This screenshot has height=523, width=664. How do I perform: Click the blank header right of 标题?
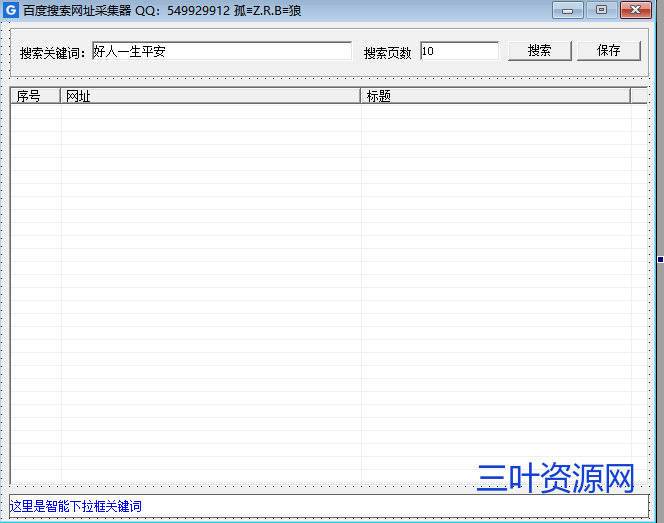click(639, 96)
